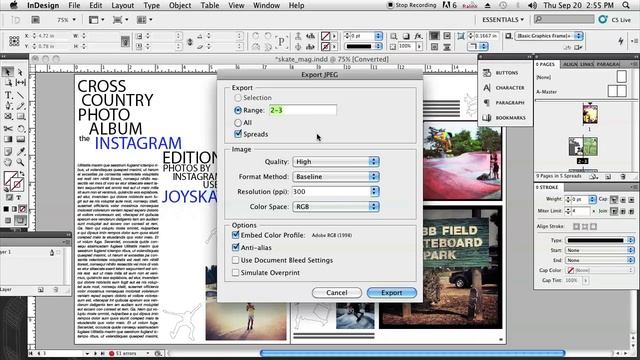Image resolution: width=640 pixels, height=360 pixels.
Task: Enable Use Document Bleed Settings
Action: point(236,260)
